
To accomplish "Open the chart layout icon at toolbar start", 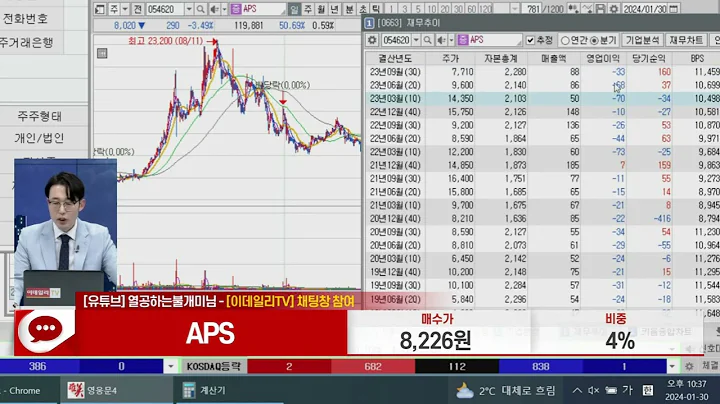I will coord(100,9).
